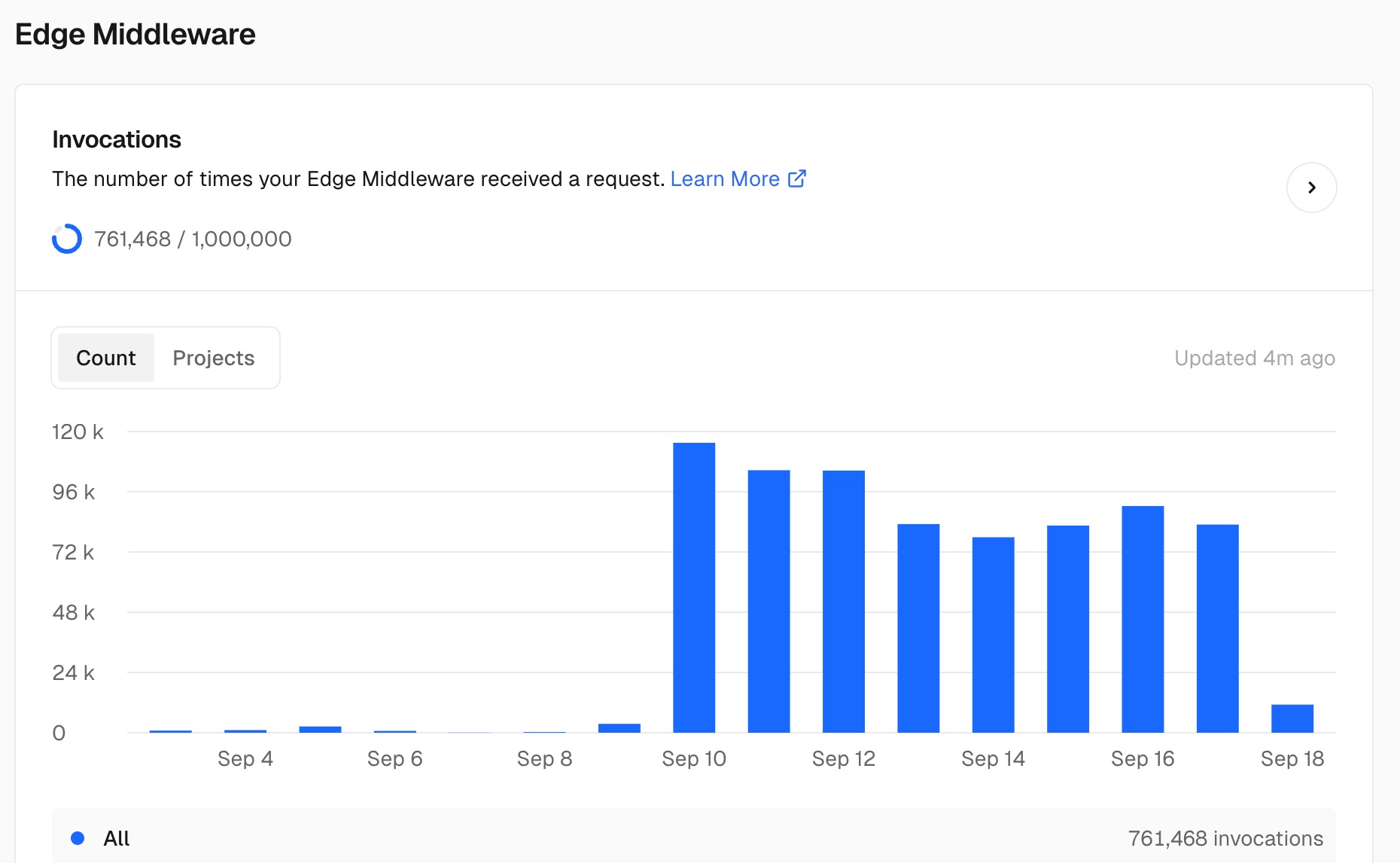Select the Sep 12 invocation bar
The height and width of the screenshot is (863, 1400).
844,602
